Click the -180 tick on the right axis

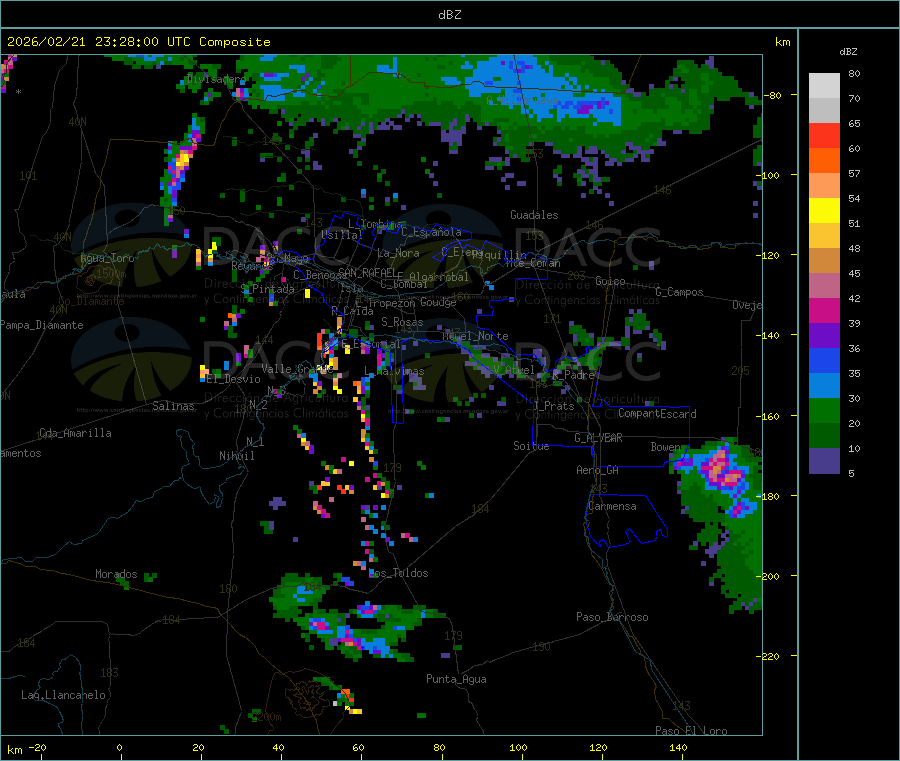tap(770, 496)
